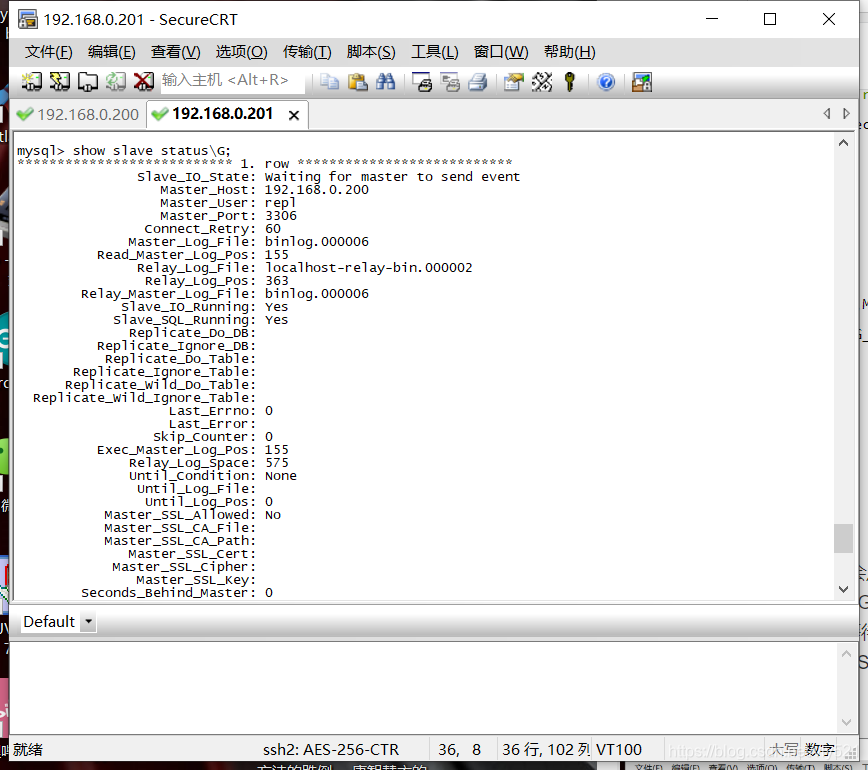This screenshot has width=868, height=770.
Task: Click the Master_Port 3306 value
Action: pos(280,216)
